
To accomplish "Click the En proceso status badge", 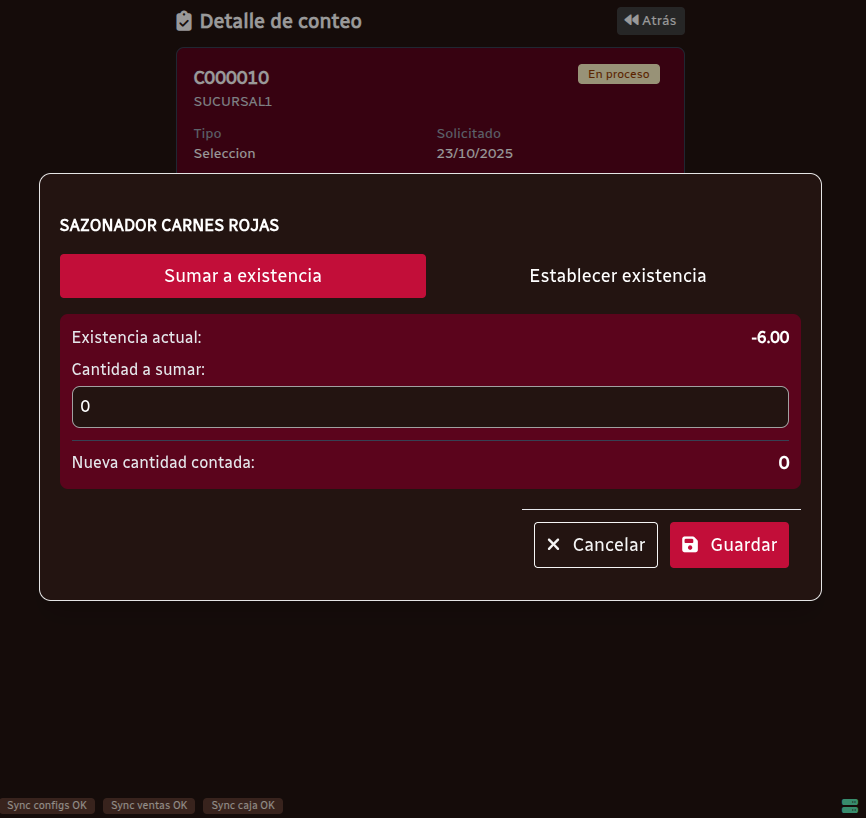I will (x=618, y=74).
